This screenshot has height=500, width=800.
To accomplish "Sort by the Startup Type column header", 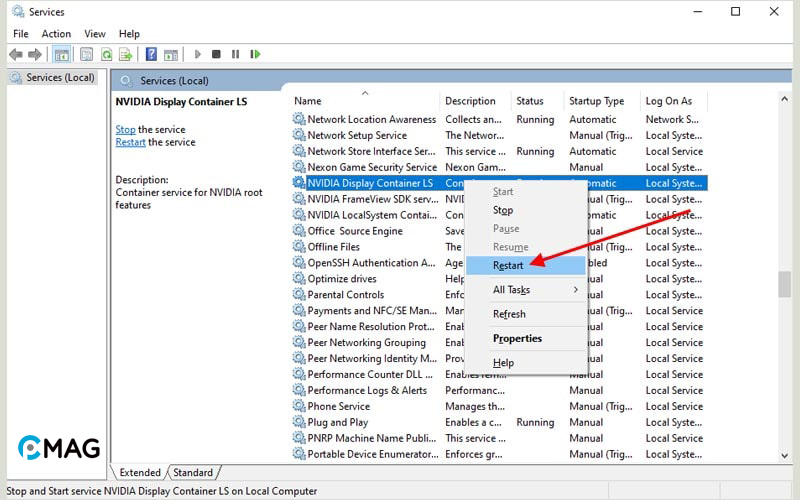I will pyautogui.click(x=602, y=101).
